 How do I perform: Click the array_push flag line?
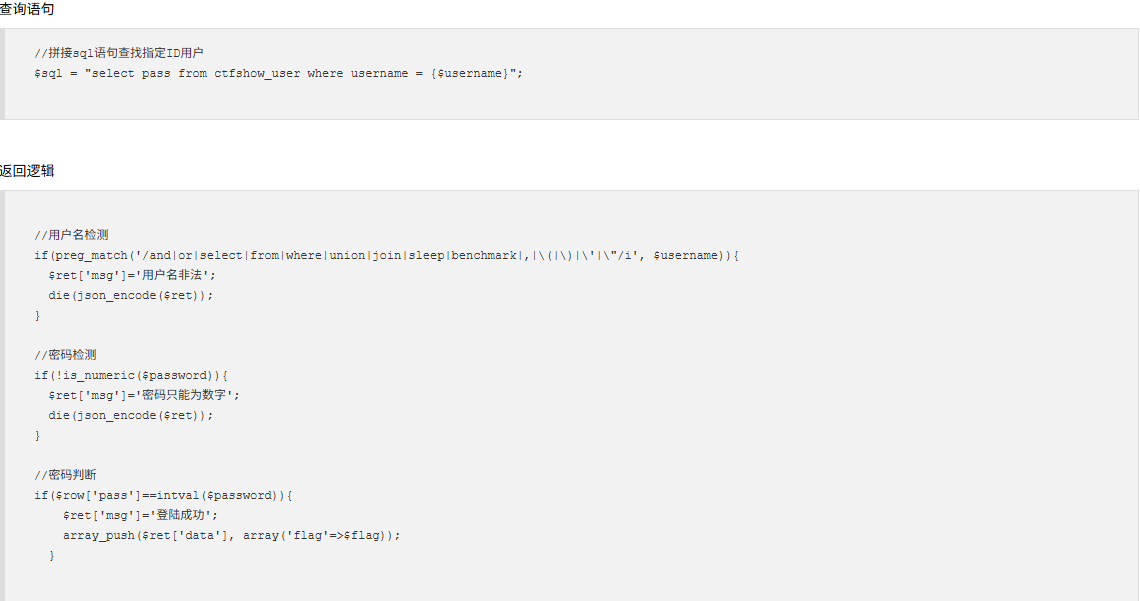(x=231, y=536)
